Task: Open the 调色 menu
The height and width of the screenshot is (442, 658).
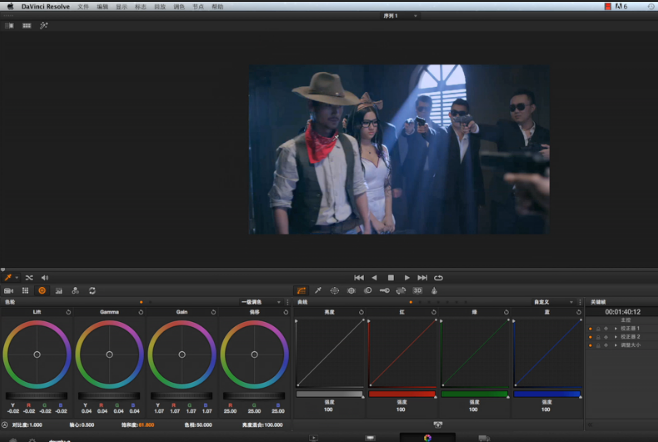Action: click(179, 7)
